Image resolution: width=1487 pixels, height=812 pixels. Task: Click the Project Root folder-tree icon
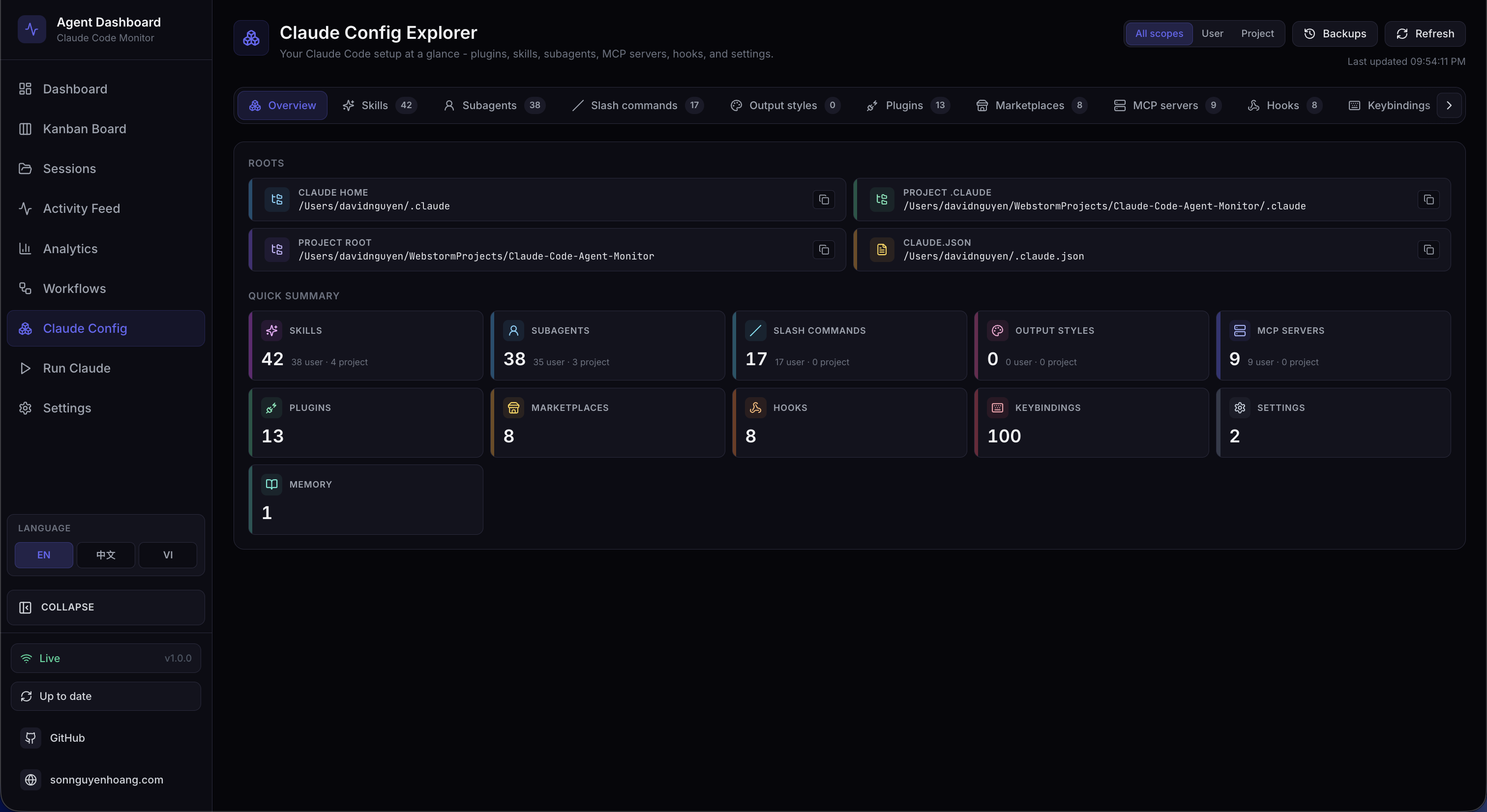277,250
